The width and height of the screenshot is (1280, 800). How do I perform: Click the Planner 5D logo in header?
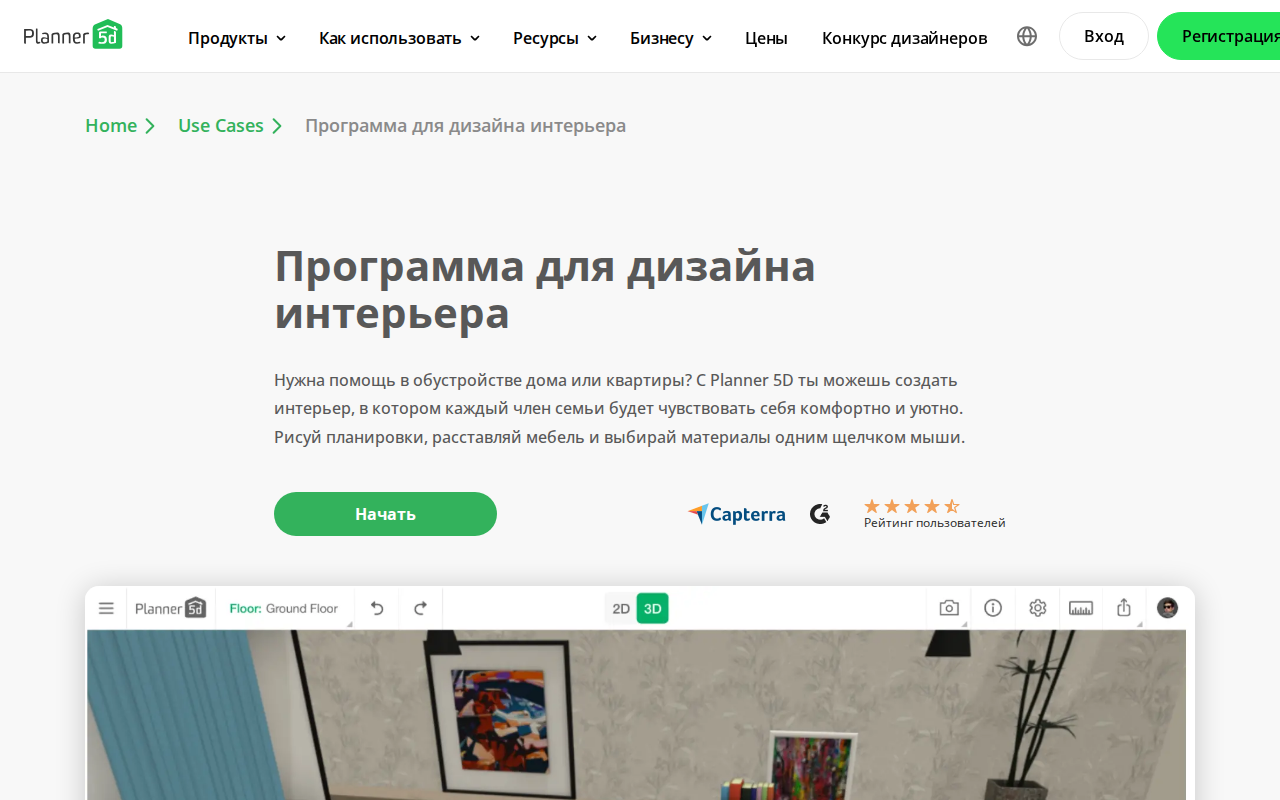[x=73, y=35]
